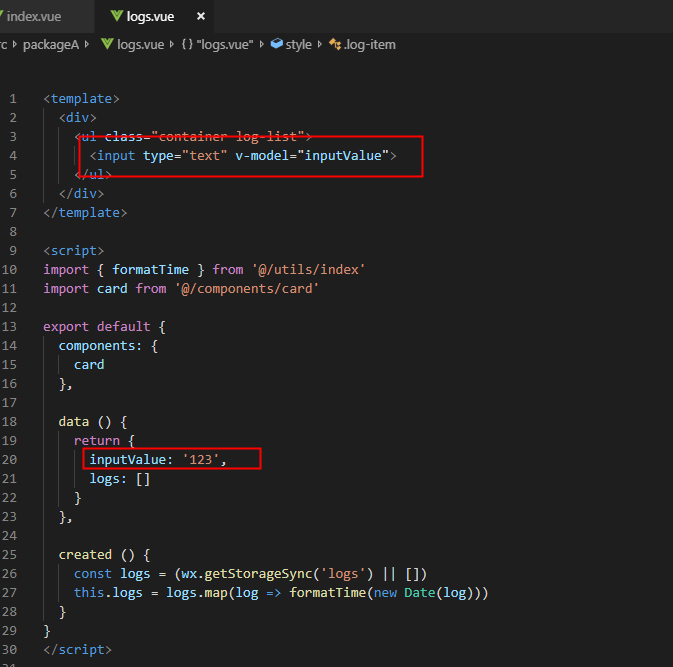Click type="text" attribute on input
Viewport: 673px width, 667px height.
click(x=185, y=155)
